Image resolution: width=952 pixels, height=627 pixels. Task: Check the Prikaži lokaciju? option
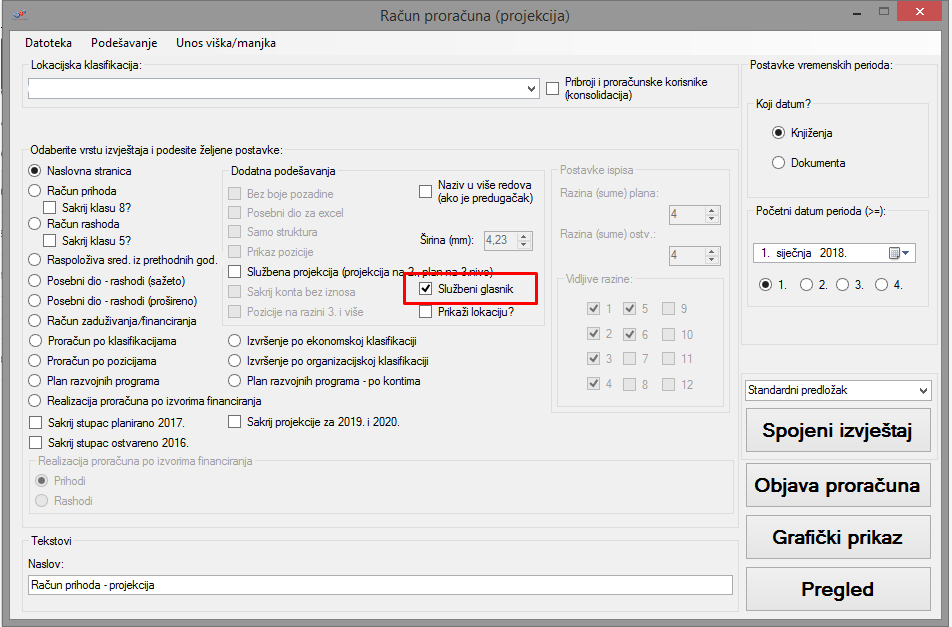(426, 312)
